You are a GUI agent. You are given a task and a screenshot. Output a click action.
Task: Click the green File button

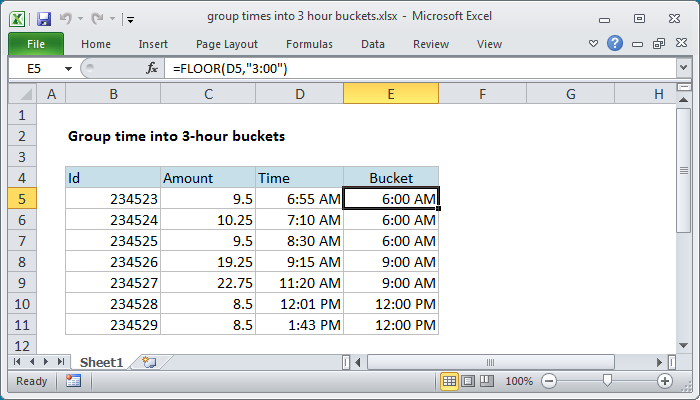(x=35, y=44)
